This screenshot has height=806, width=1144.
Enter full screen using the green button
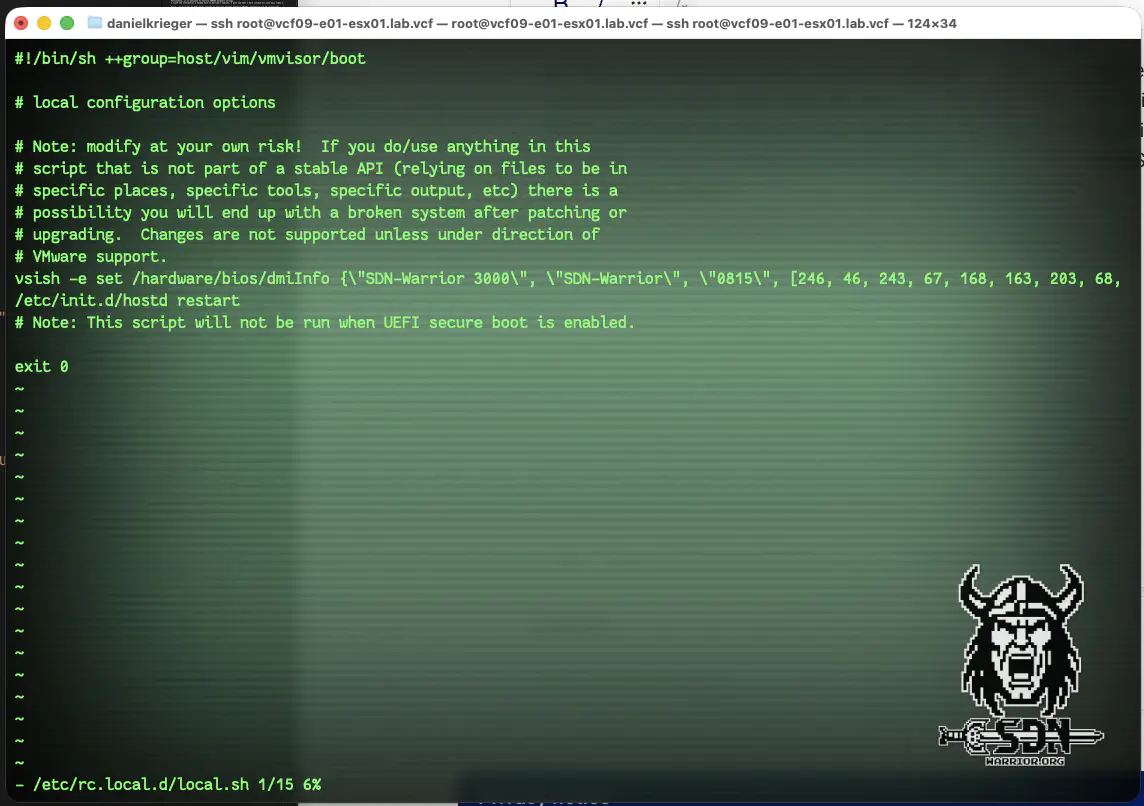click(67, 22)
